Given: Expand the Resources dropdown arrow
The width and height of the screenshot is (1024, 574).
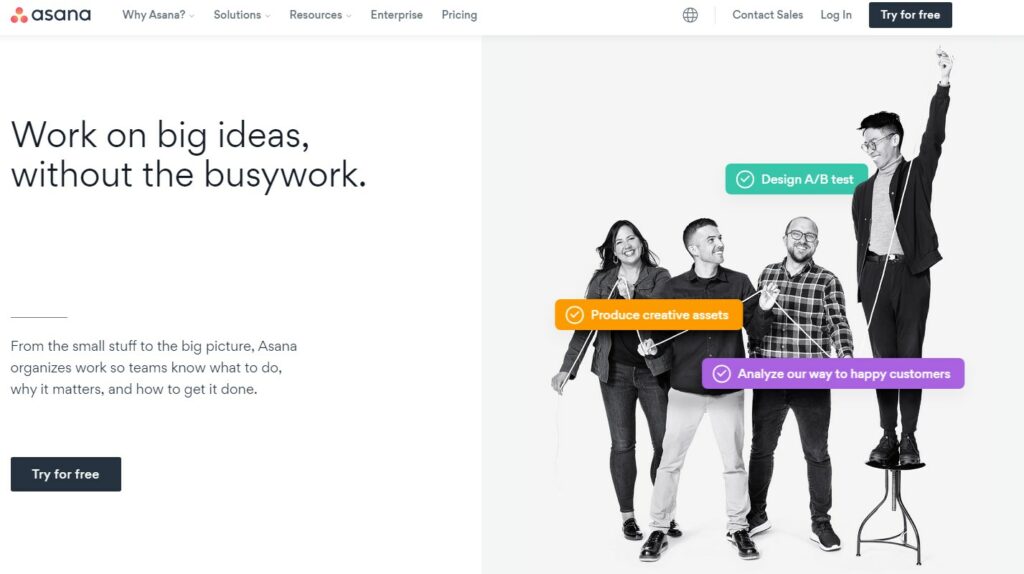Looking at the screenshot, I should 349,16.
